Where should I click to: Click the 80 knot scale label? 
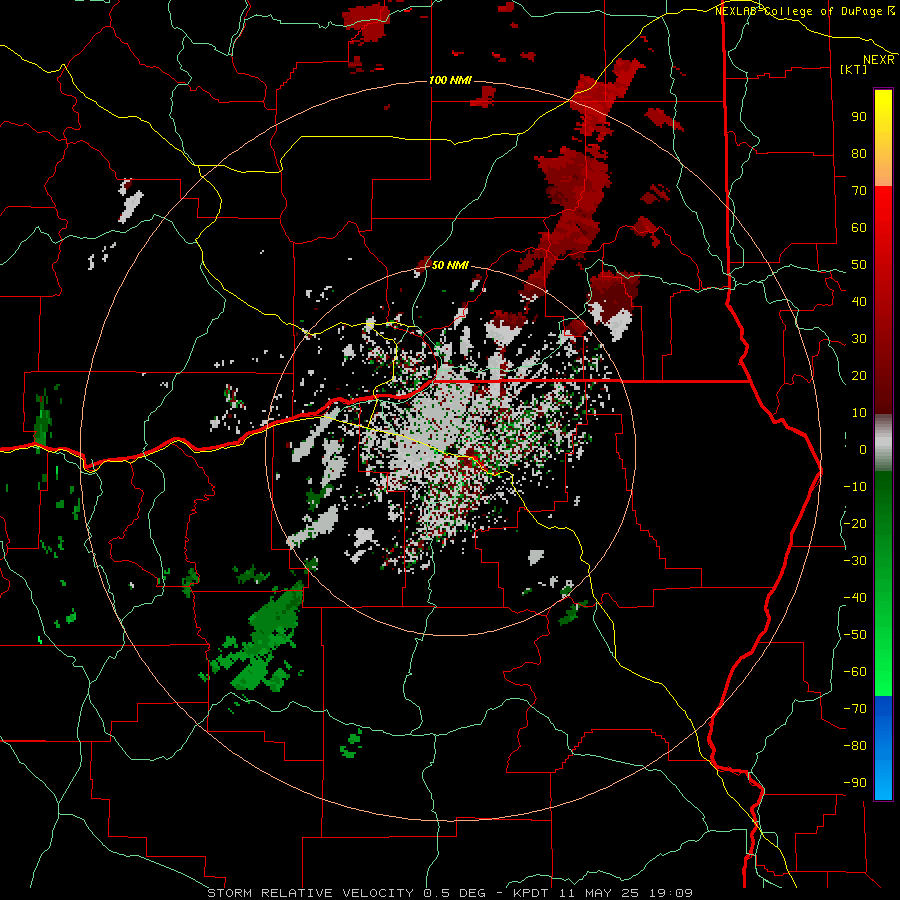click(859, 153)
